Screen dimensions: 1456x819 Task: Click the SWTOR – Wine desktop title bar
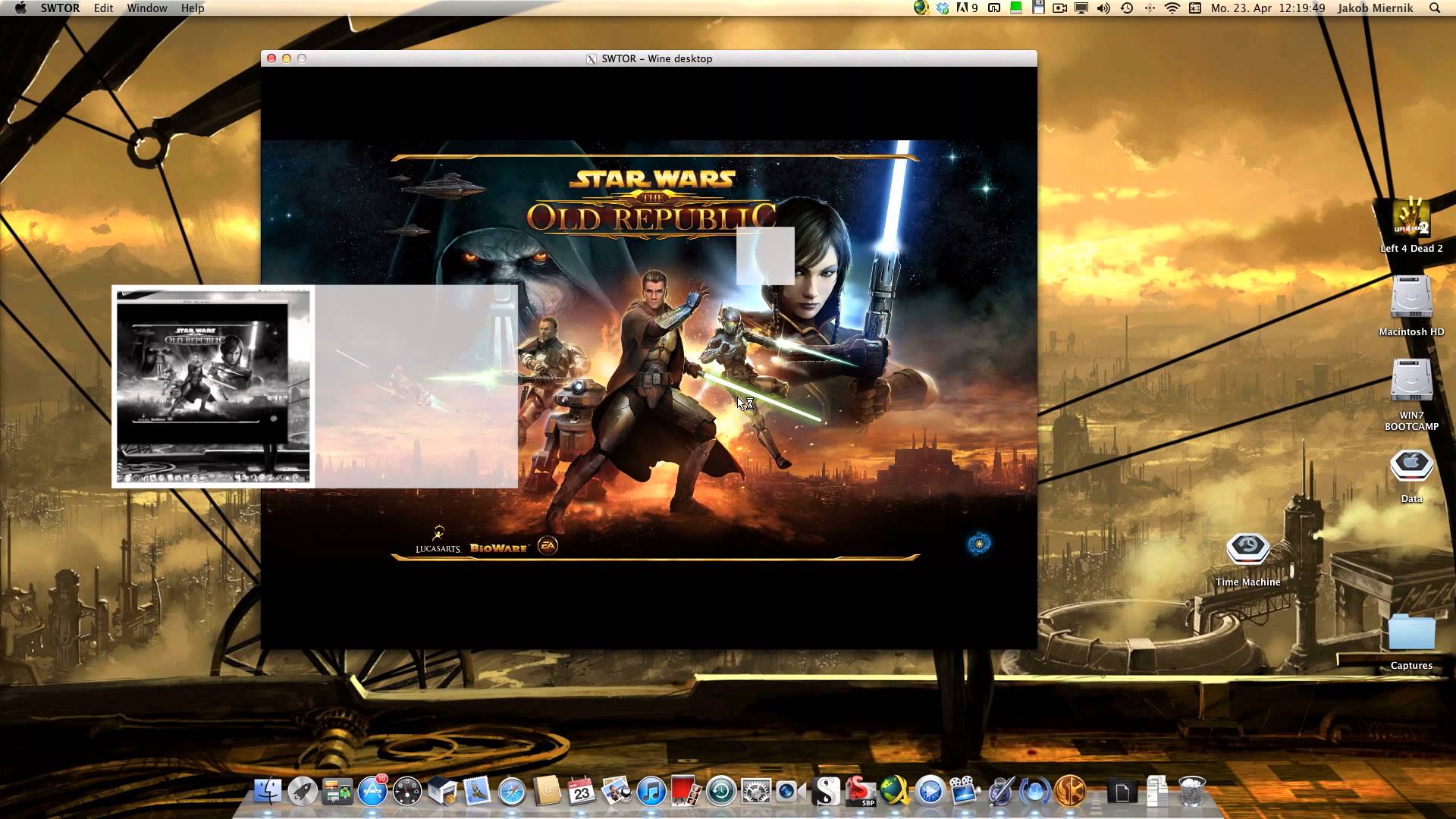[649, 58]
